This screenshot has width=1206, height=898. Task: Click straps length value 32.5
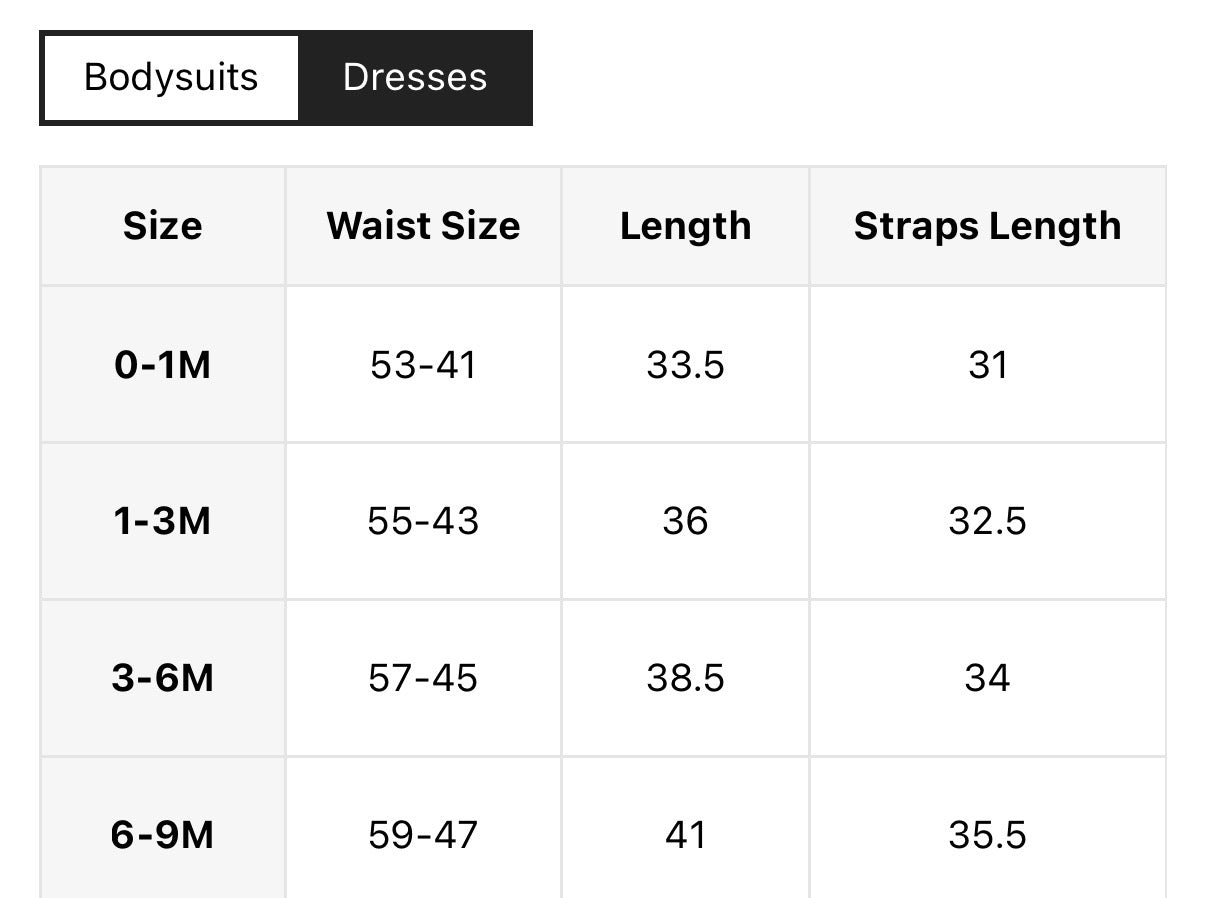tap(987, 521)
